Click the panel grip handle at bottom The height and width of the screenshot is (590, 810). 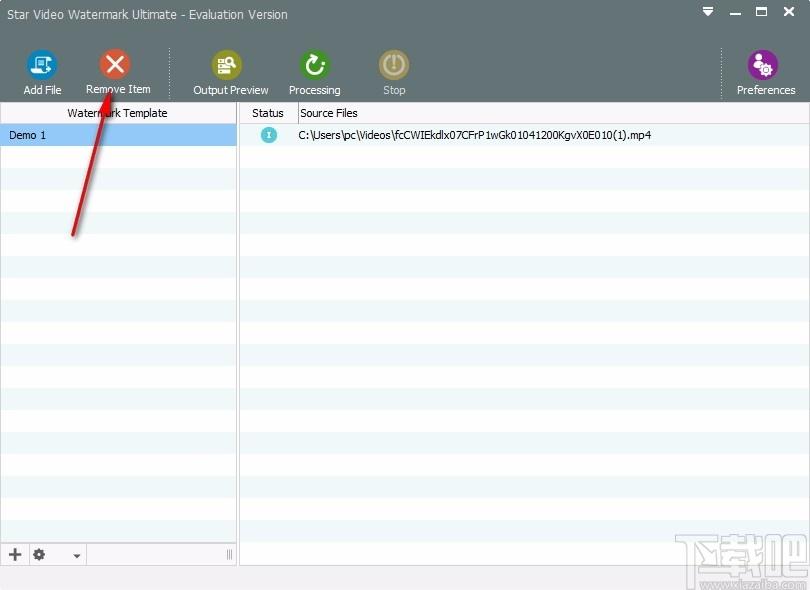[x=229, y=555]
